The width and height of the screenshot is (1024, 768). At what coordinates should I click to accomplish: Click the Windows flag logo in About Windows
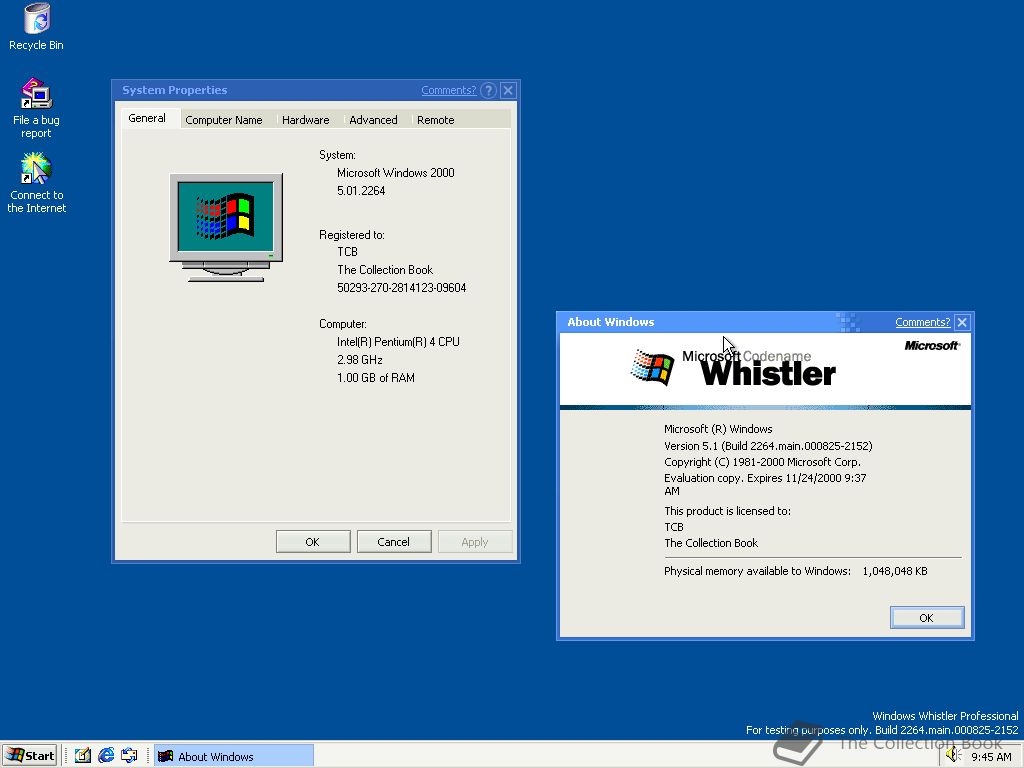[652, 367]
